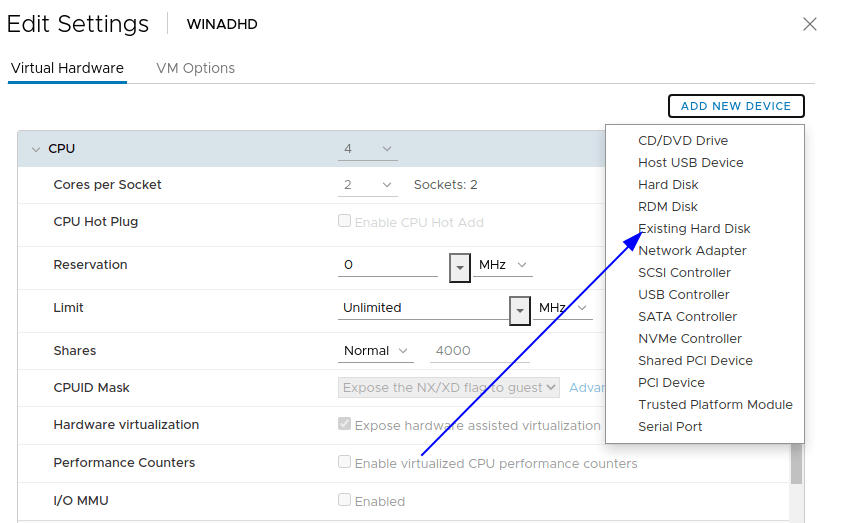Screen dimensions: 841x523
Task: Change Reservation unit from MHz
Action: [x=503, y=265]
